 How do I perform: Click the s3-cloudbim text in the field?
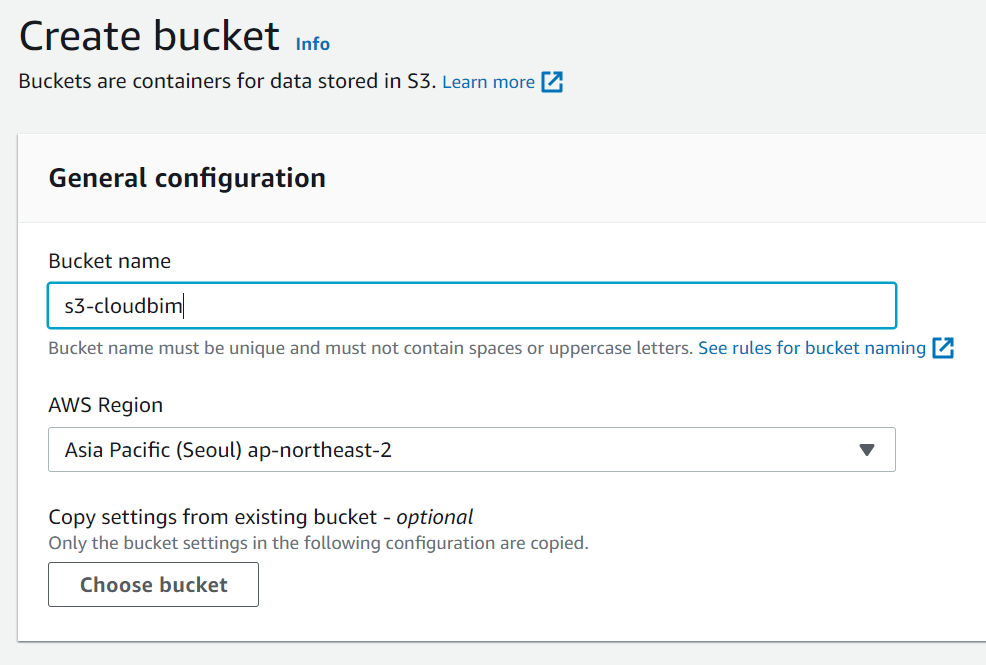tap(123, 306)
